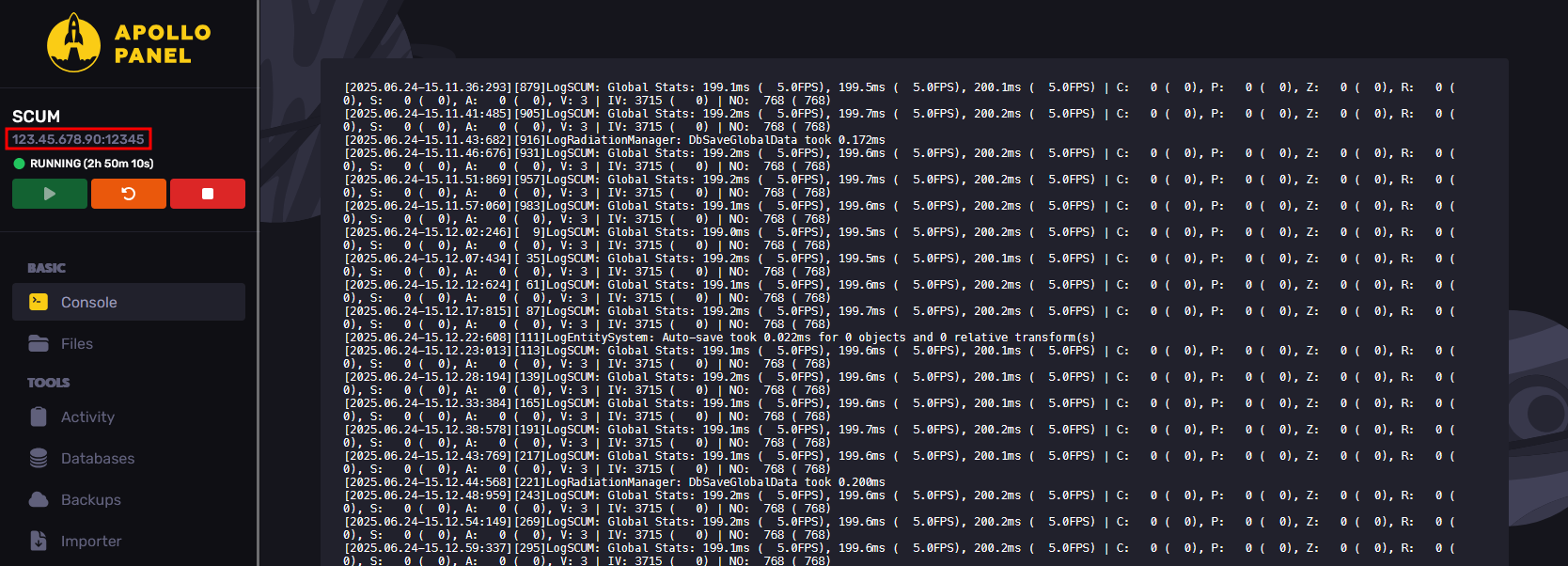The width and height of the screenshot is (1568, 566).
Task: Click the log timestamp 2025.06.24-15.12.02:246
Action: click(429, 232)
